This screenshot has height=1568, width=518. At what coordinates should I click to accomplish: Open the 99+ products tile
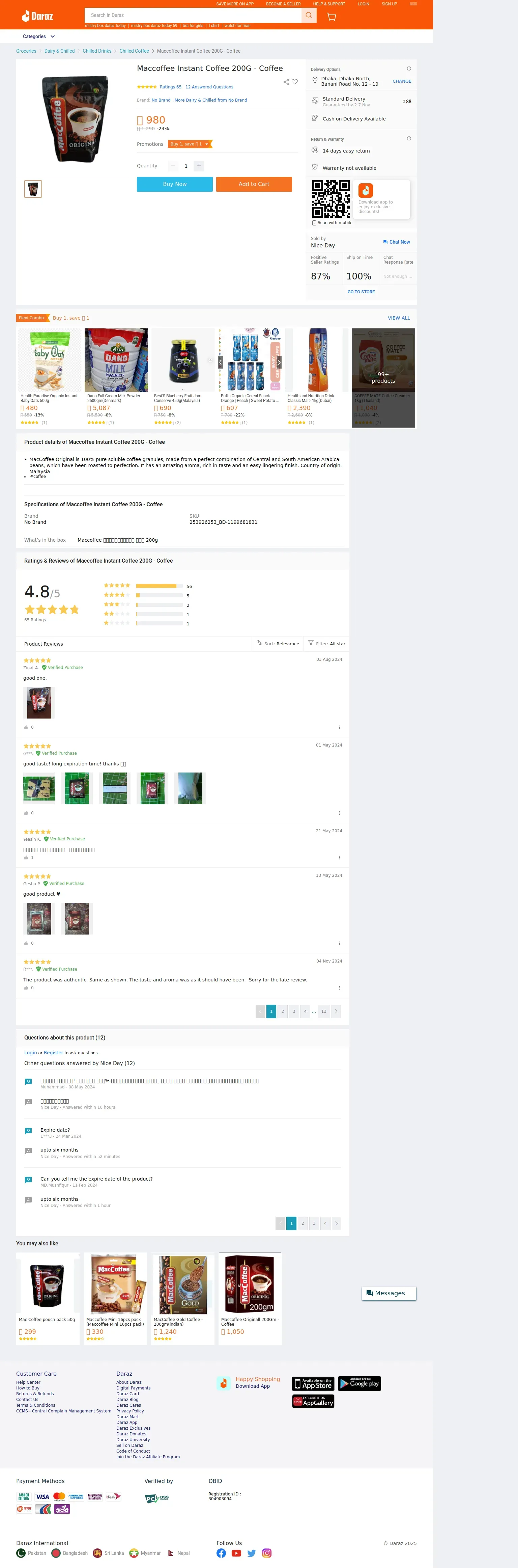click(x=383, y=377)
